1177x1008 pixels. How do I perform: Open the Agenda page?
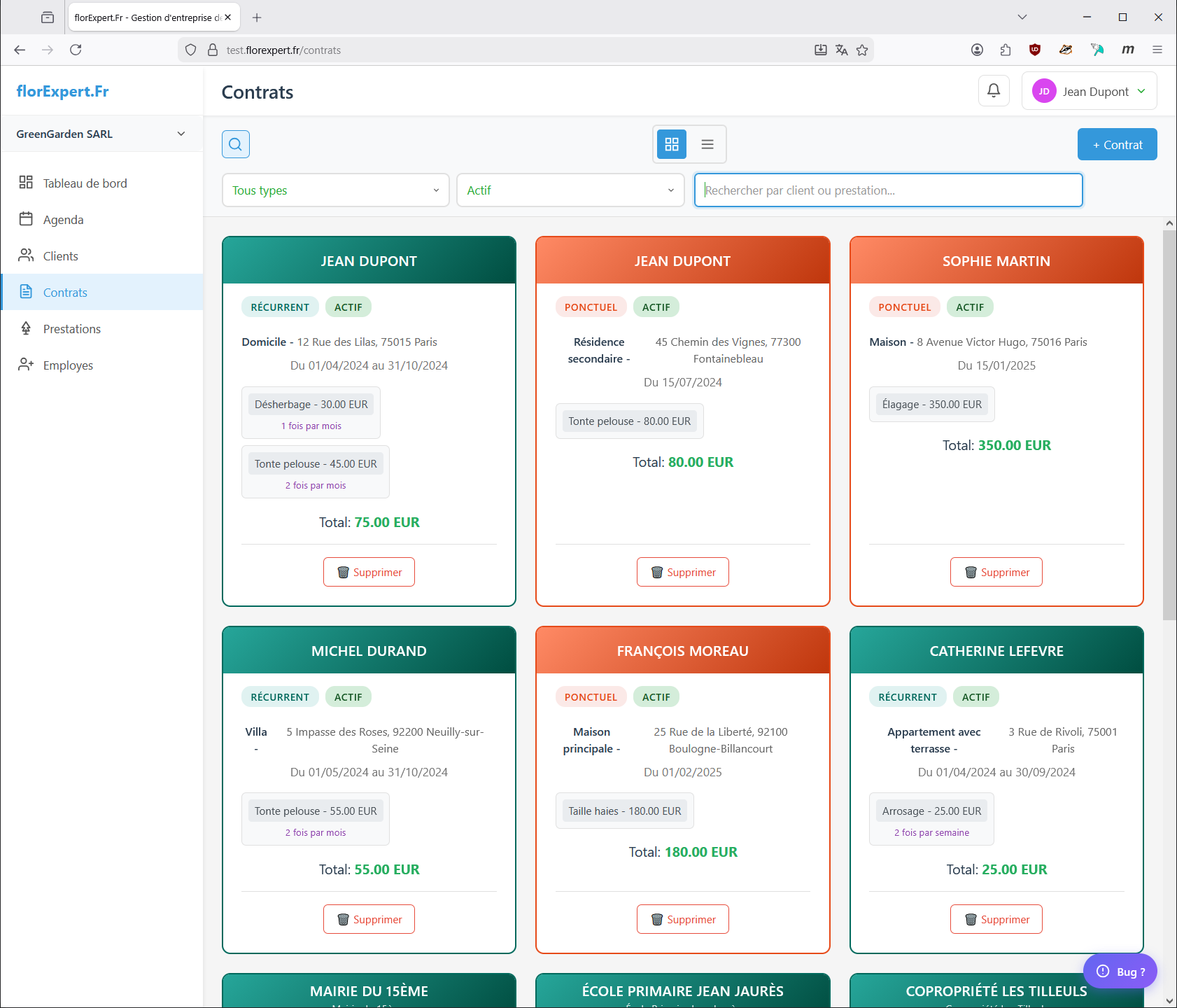63,220
